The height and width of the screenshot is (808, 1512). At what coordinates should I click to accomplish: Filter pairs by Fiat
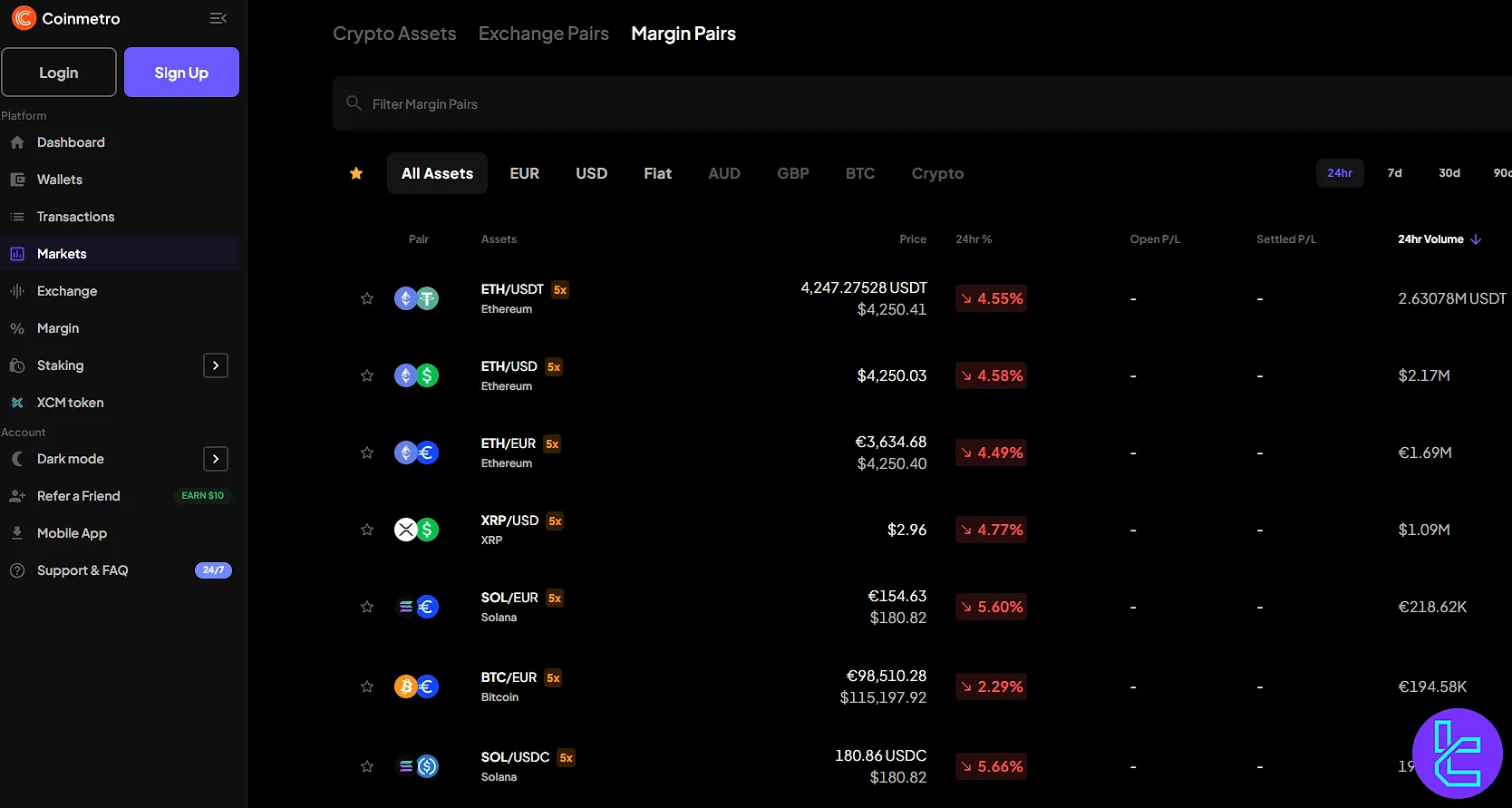[658, 173]
